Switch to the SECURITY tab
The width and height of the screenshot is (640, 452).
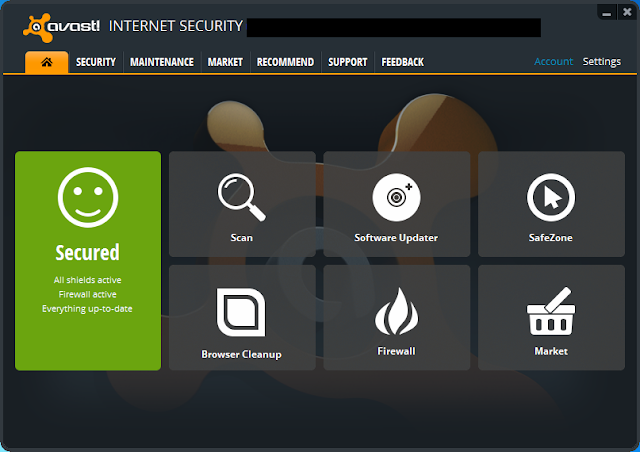pos(96,62)
